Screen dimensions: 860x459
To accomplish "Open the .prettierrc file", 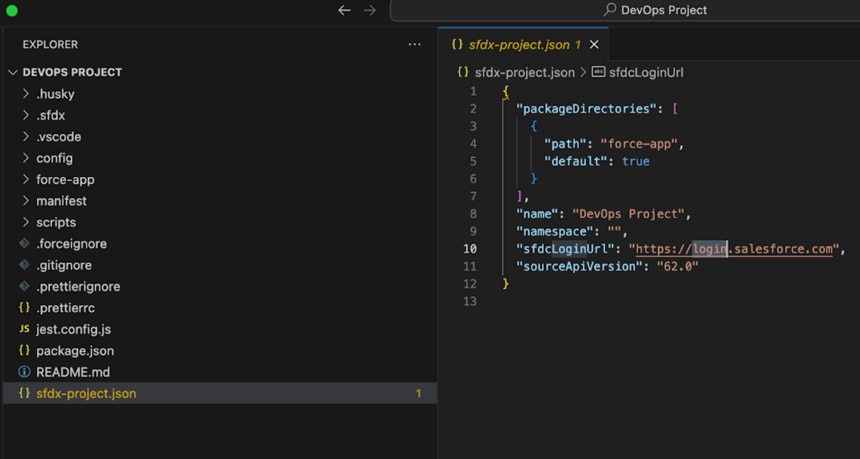I will pos(65,308).
